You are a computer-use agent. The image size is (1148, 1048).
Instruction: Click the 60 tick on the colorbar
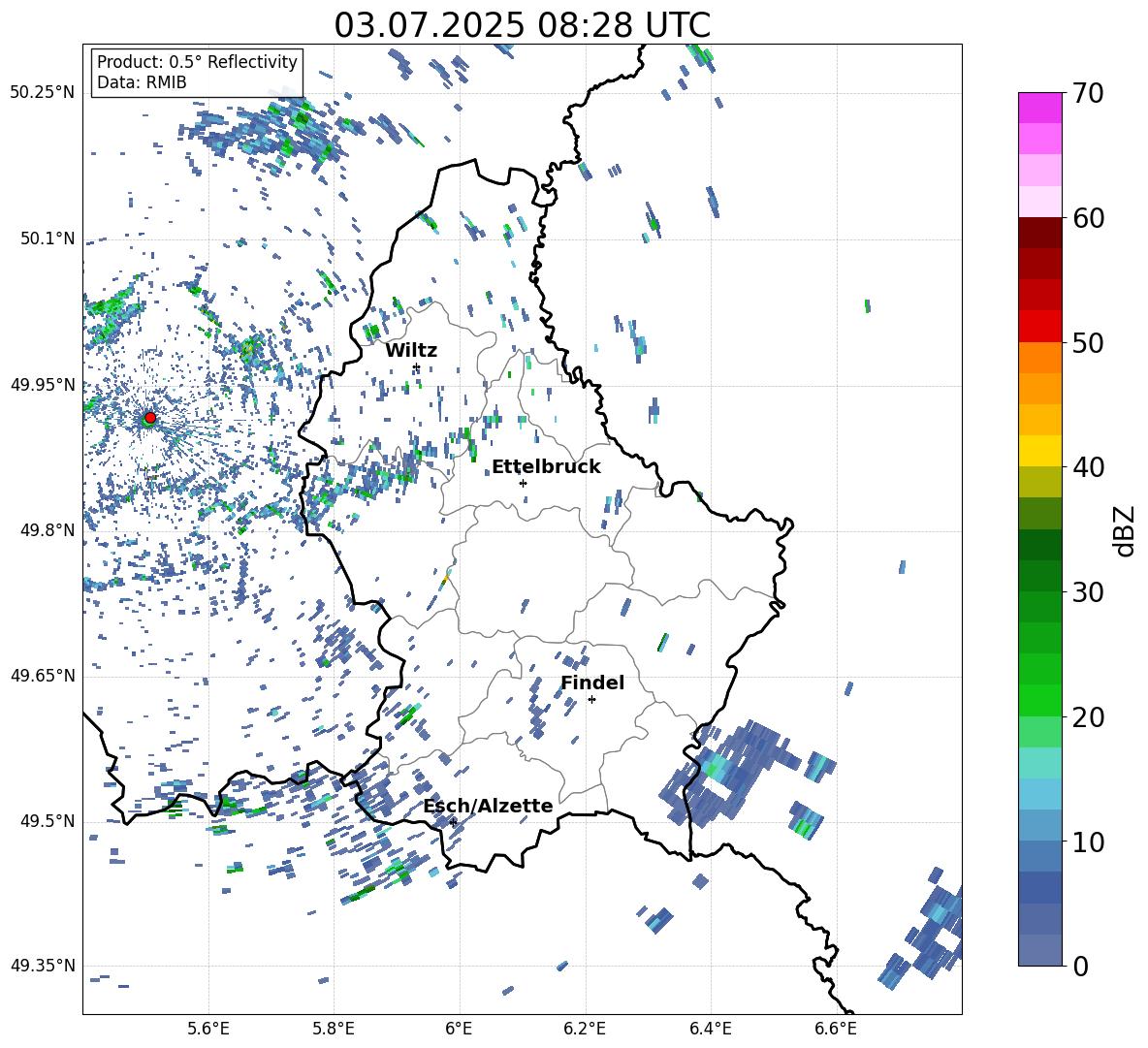click(1088, 218)
